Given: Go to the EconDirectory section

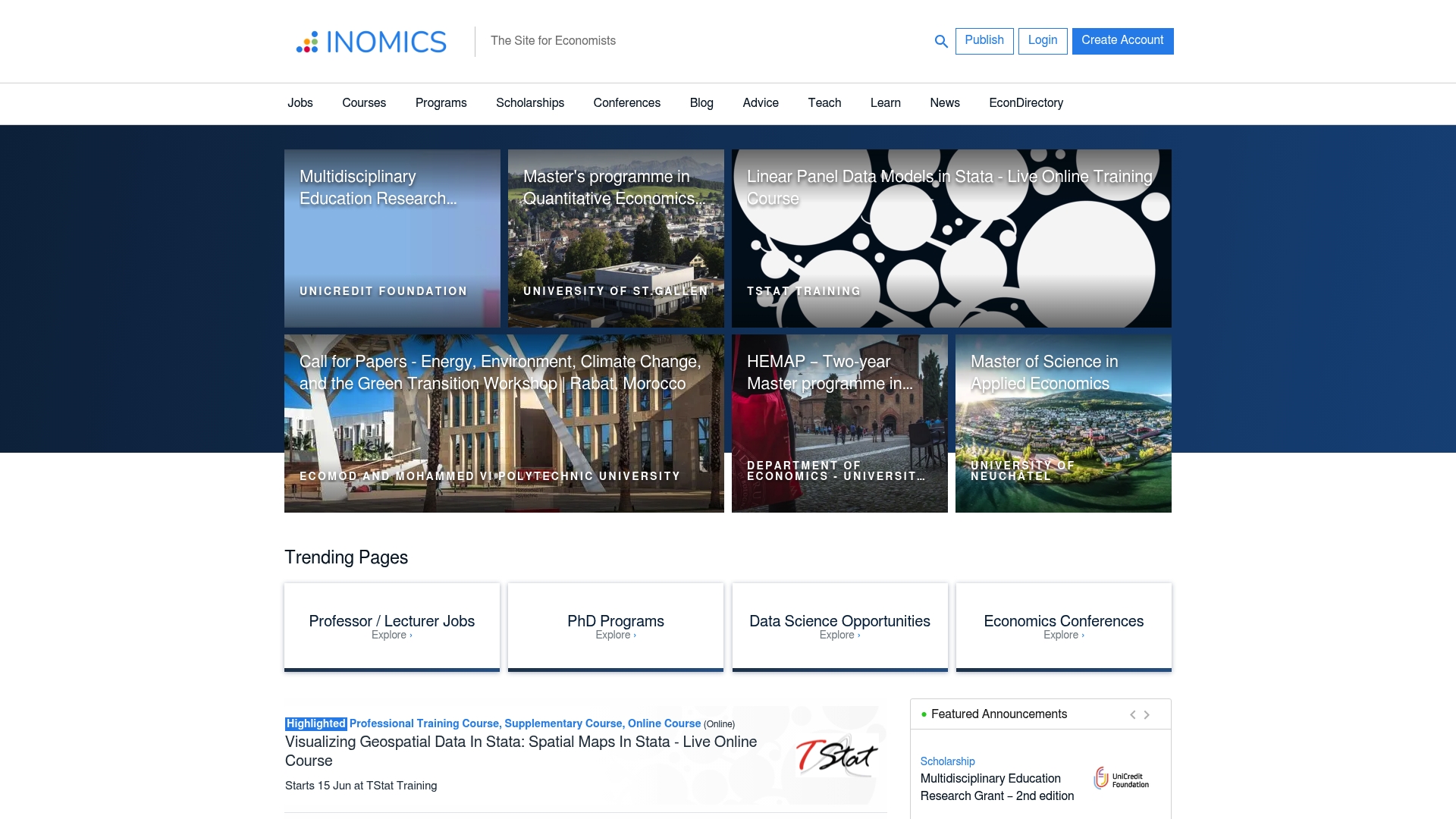Looking at the screenshot, I should [x=1026, y=103].
